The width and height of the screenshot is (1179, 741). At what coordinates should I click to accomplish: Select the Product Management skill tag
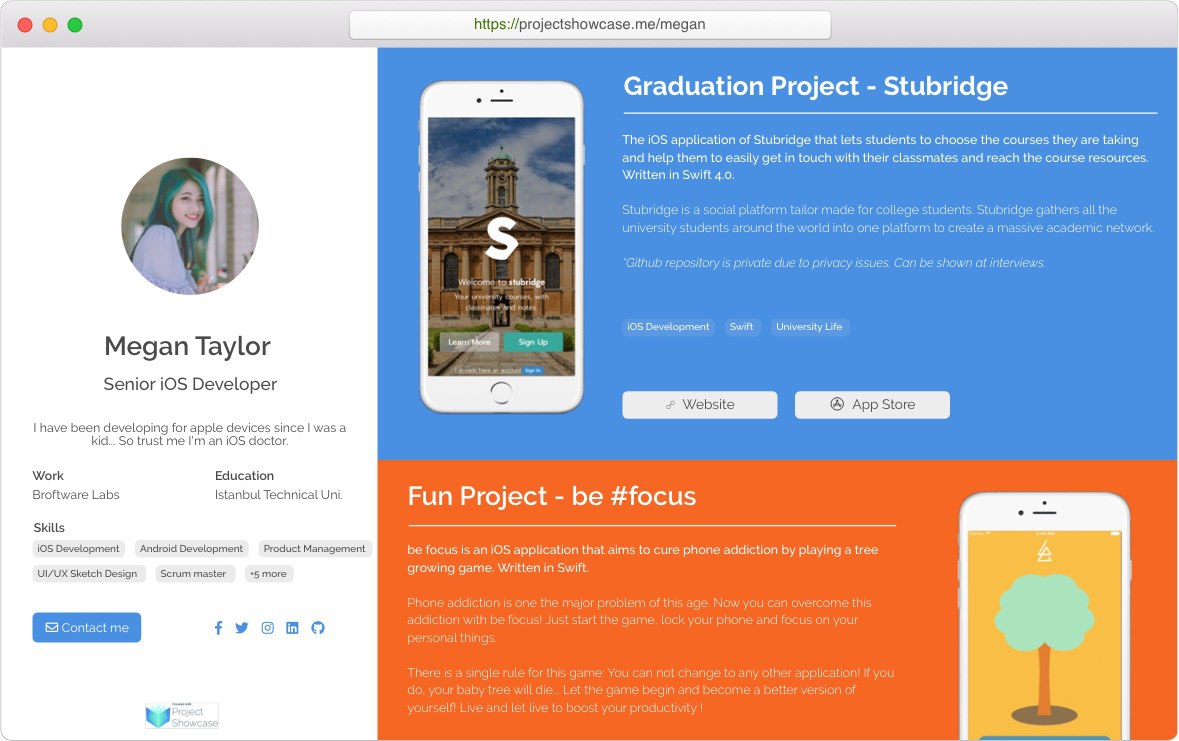[314, 548]
